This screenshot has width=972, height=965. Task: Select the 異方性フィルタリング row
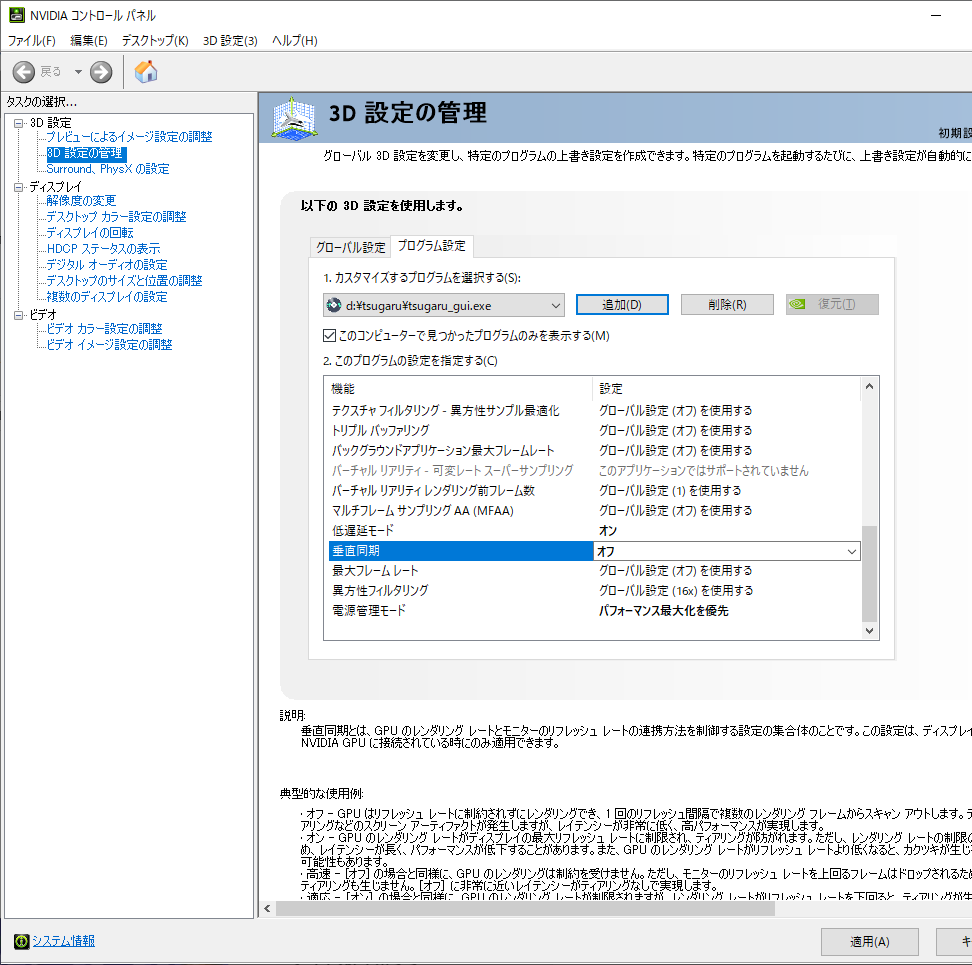pyautogui.click(x=593, y=591)
